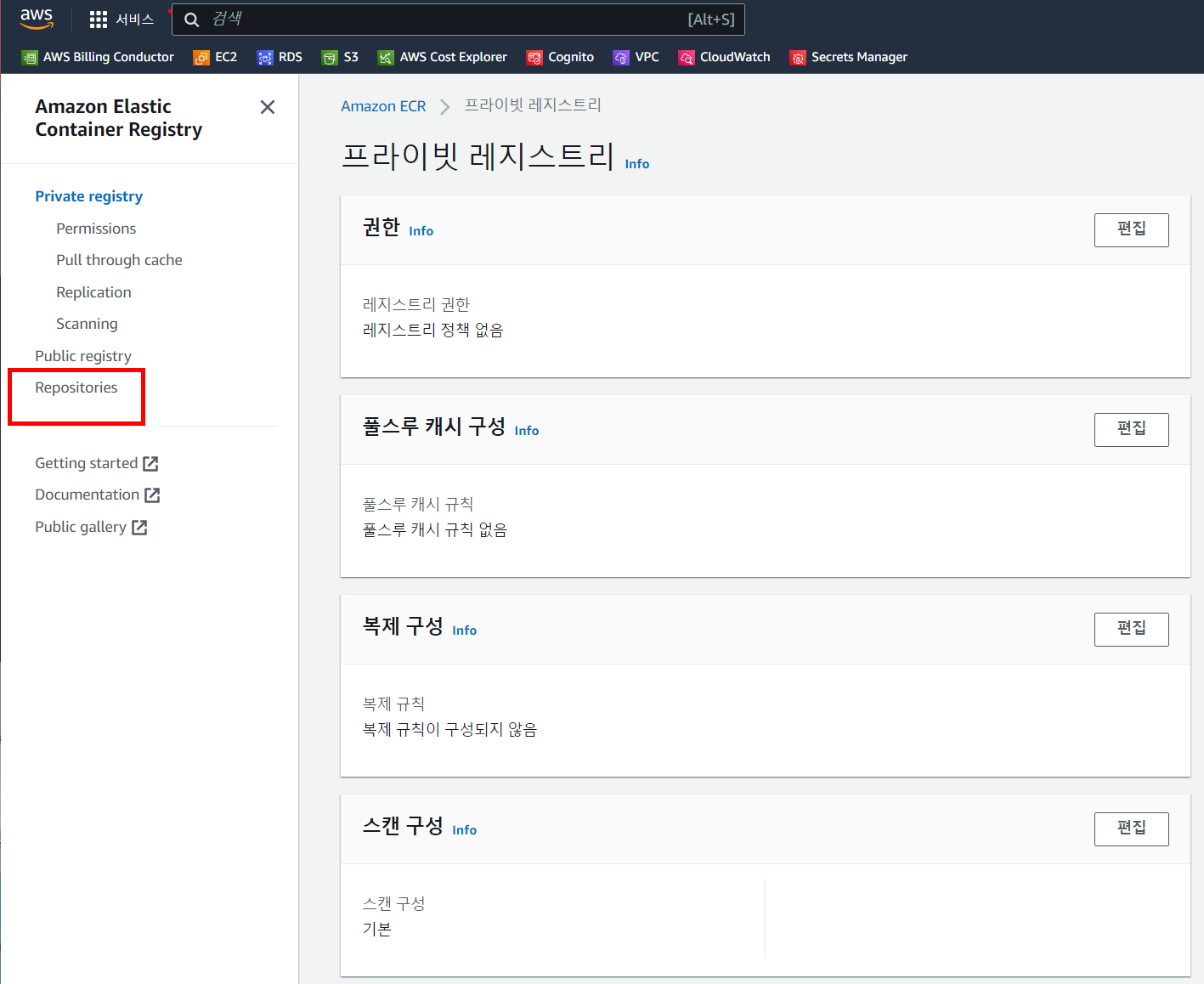Click the search magnifier icon
The height and width of the screenshot is (984, 1204).
point(192,20)
